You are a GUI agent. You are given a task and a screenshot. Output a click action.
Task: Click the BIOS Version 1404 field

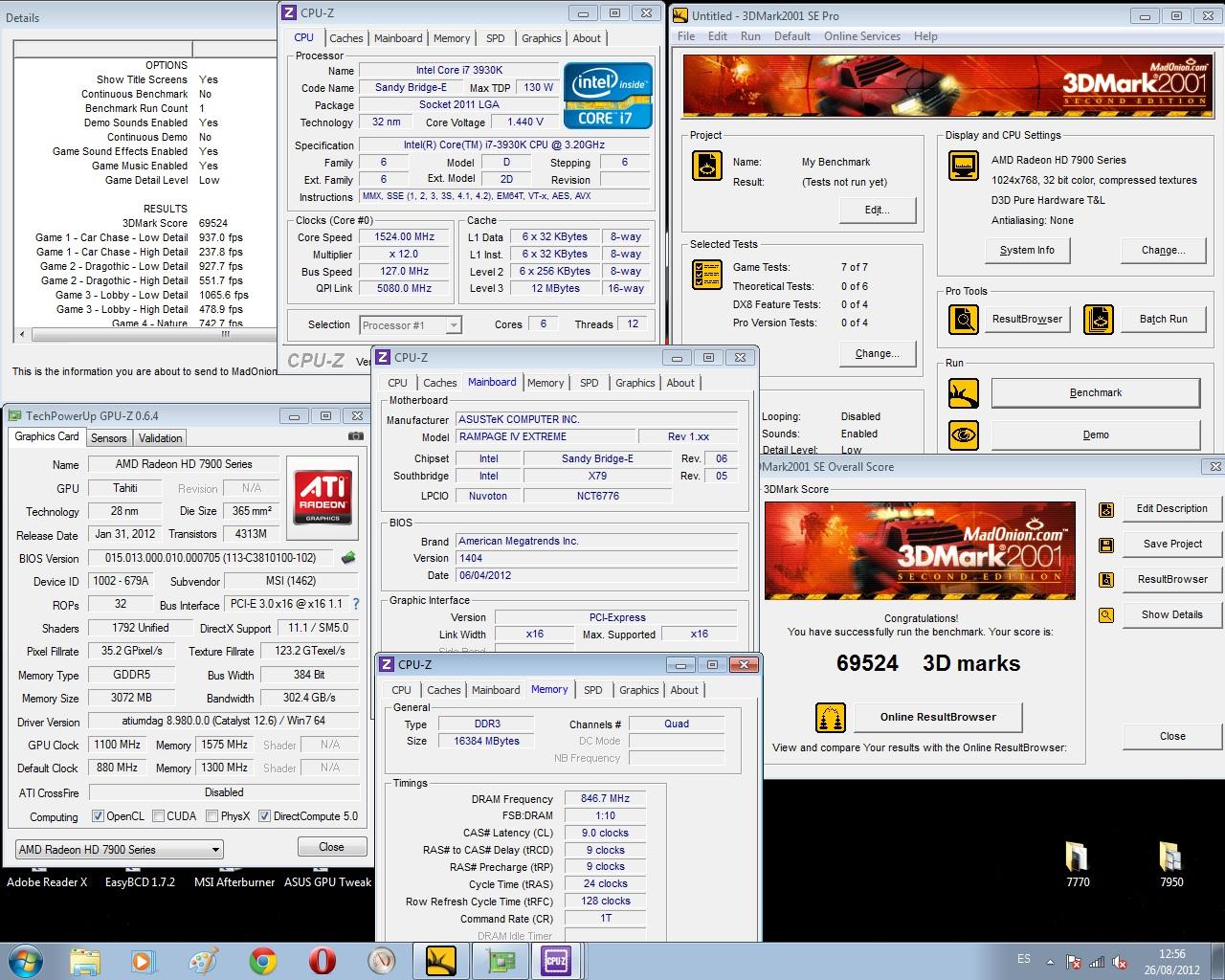[596, 558]
